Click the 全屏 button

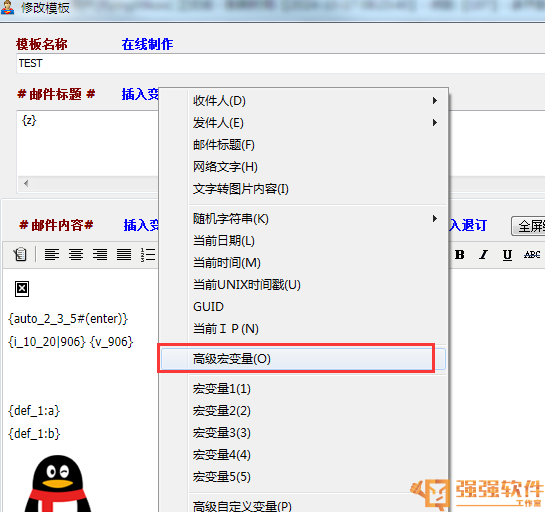528,226
